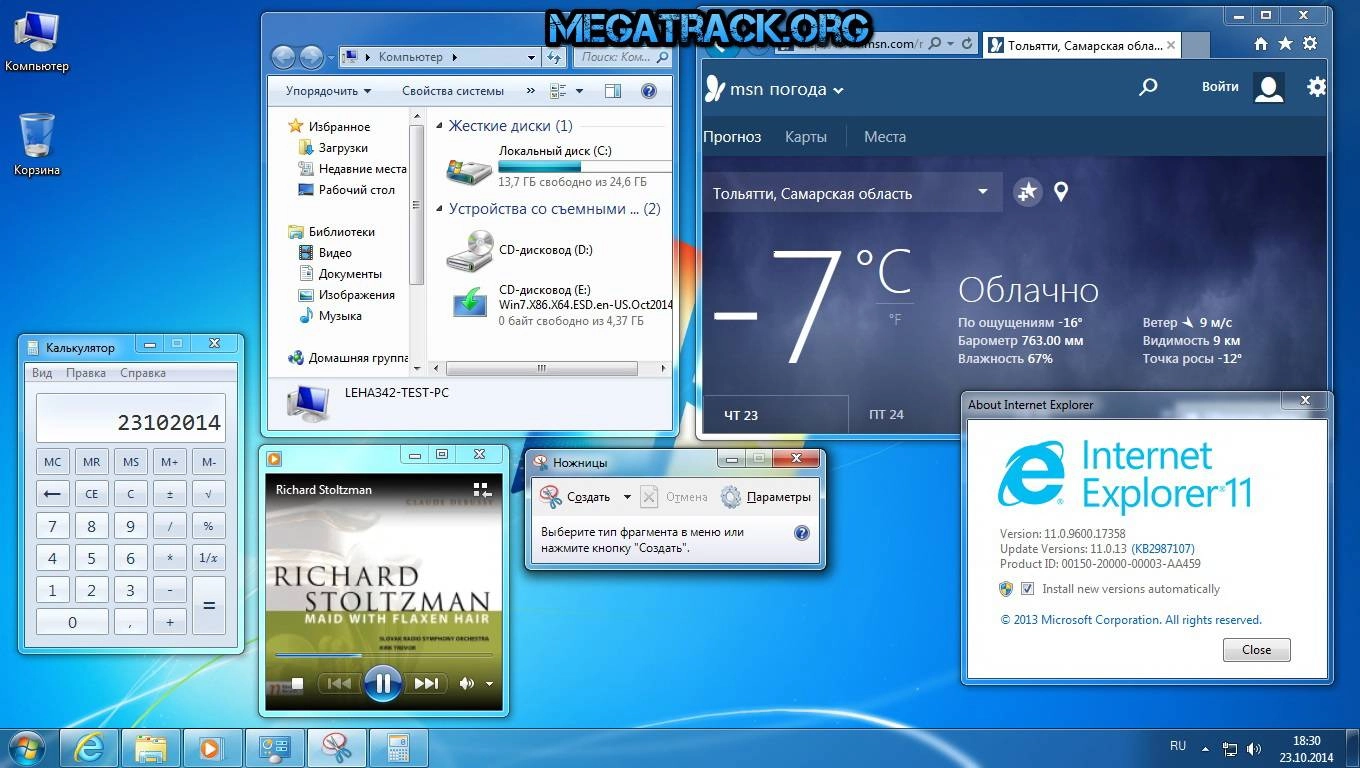The width and height of the screenshot is (1360, 768).
Task: Collapse Жесткие диски group
Action: pos(440,126)
